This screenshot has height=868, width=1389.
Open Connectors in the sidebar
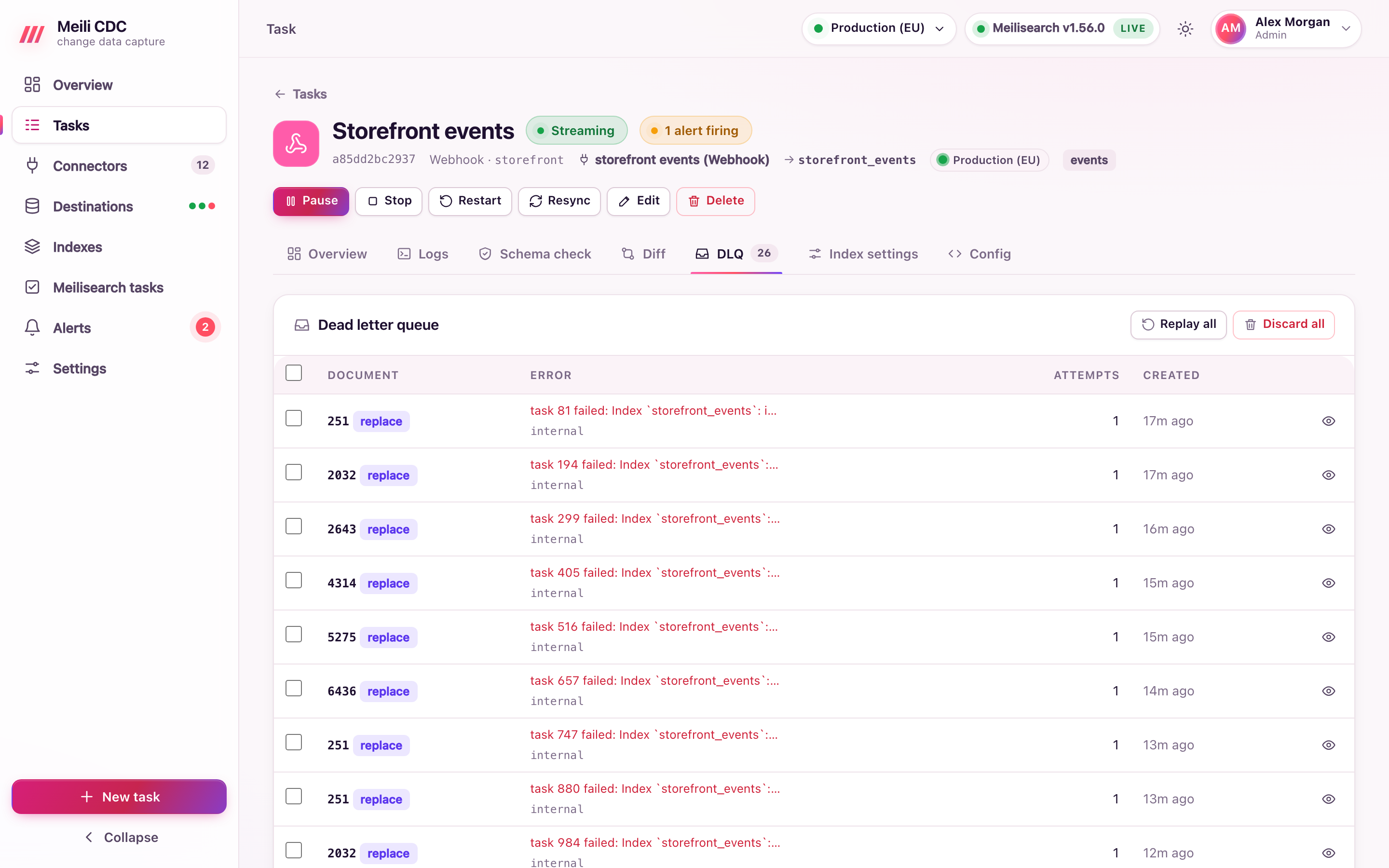(x=119, y=166)
